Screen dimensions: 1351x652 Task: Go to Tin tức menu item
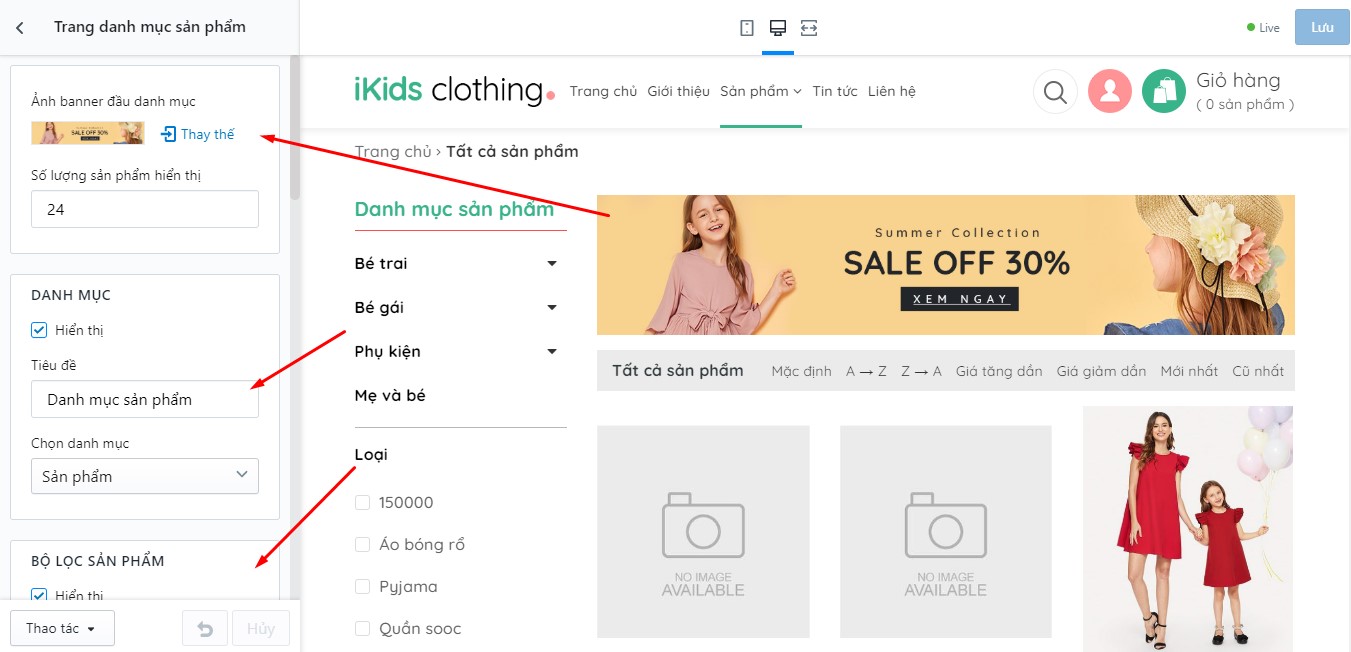coord(835,92)
